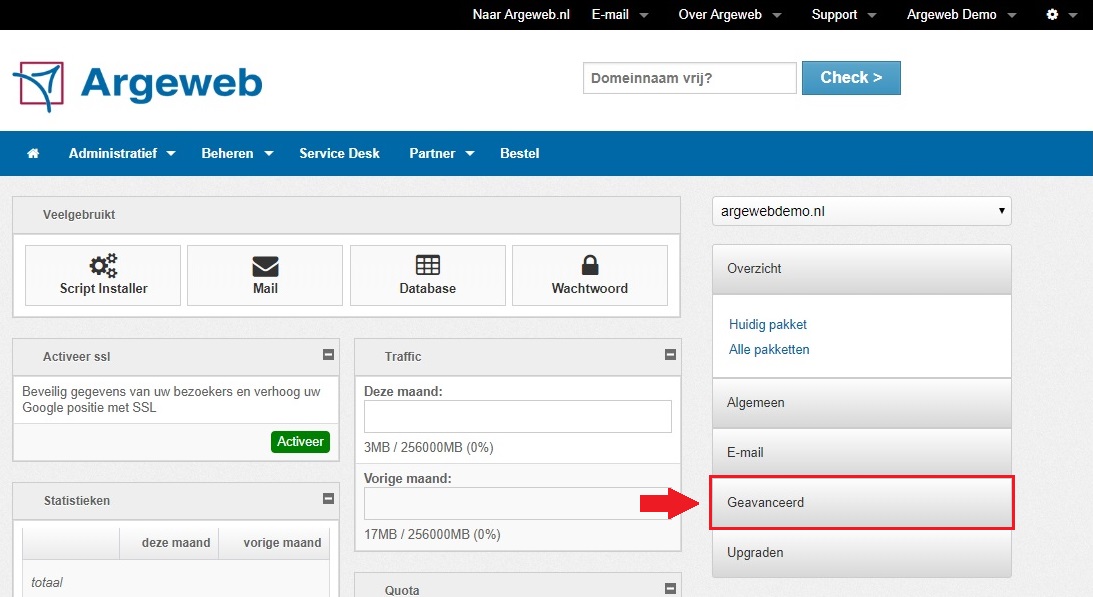The width and height of the screenshot is (1093, 597).
Task: Open the Huidig pakket link
Action: [767, 324]
